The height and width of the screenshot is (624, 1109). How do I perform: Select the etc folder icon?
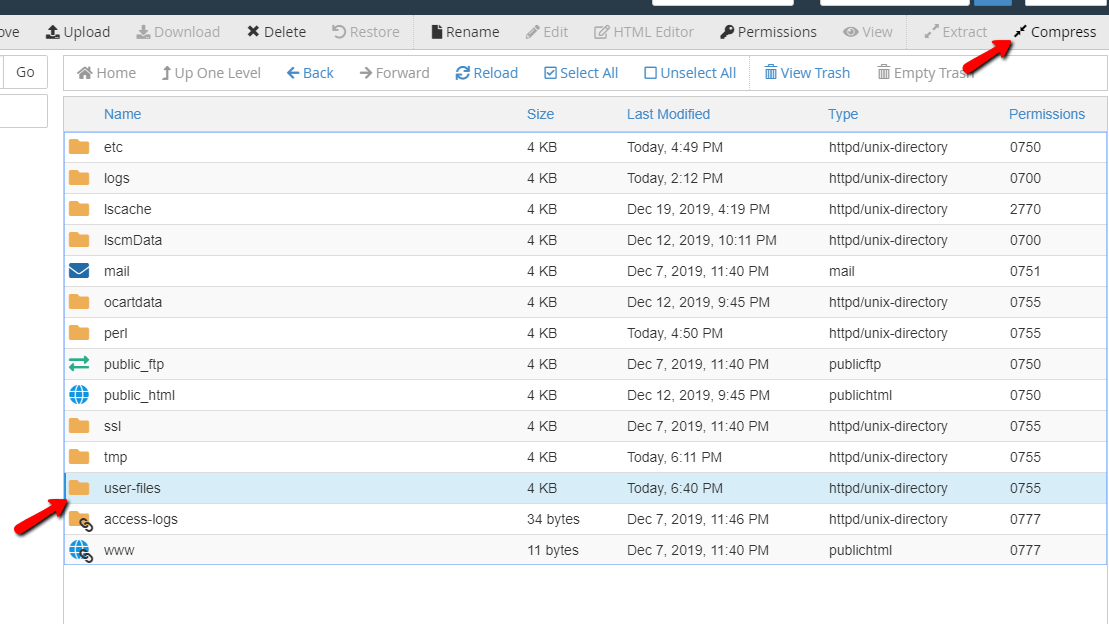[x=79, y=146]
